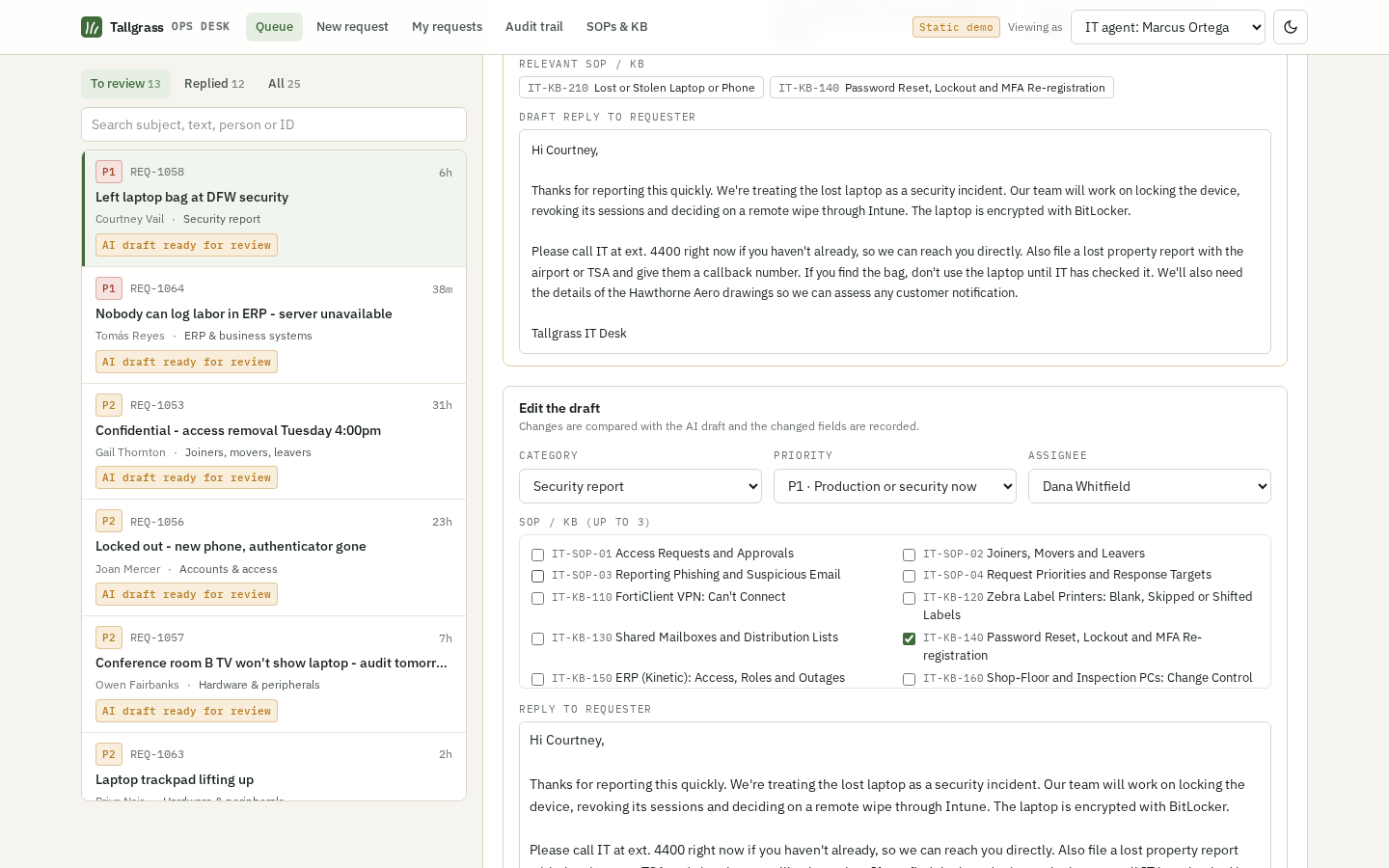1389x868 pixels.
Task: Check IT-SOP-01 Access Requests and Approvals
Action: pos(537,555)
